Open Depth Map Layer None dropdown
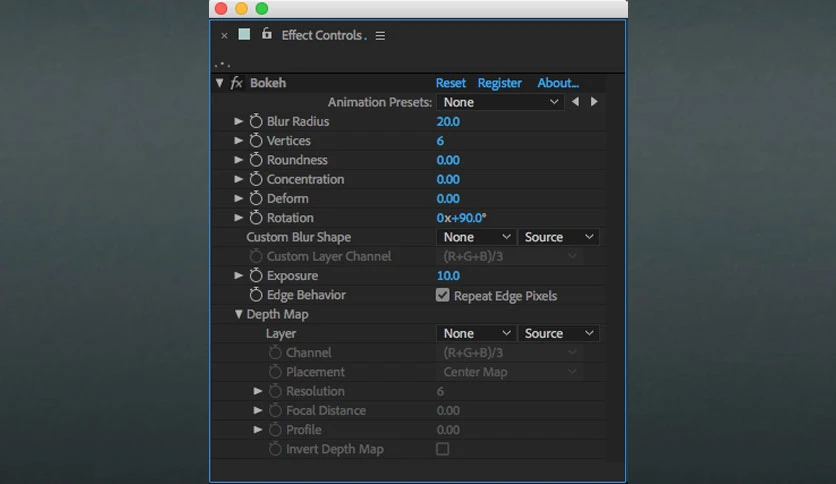836x484 pixels. [x=476, y=333]
